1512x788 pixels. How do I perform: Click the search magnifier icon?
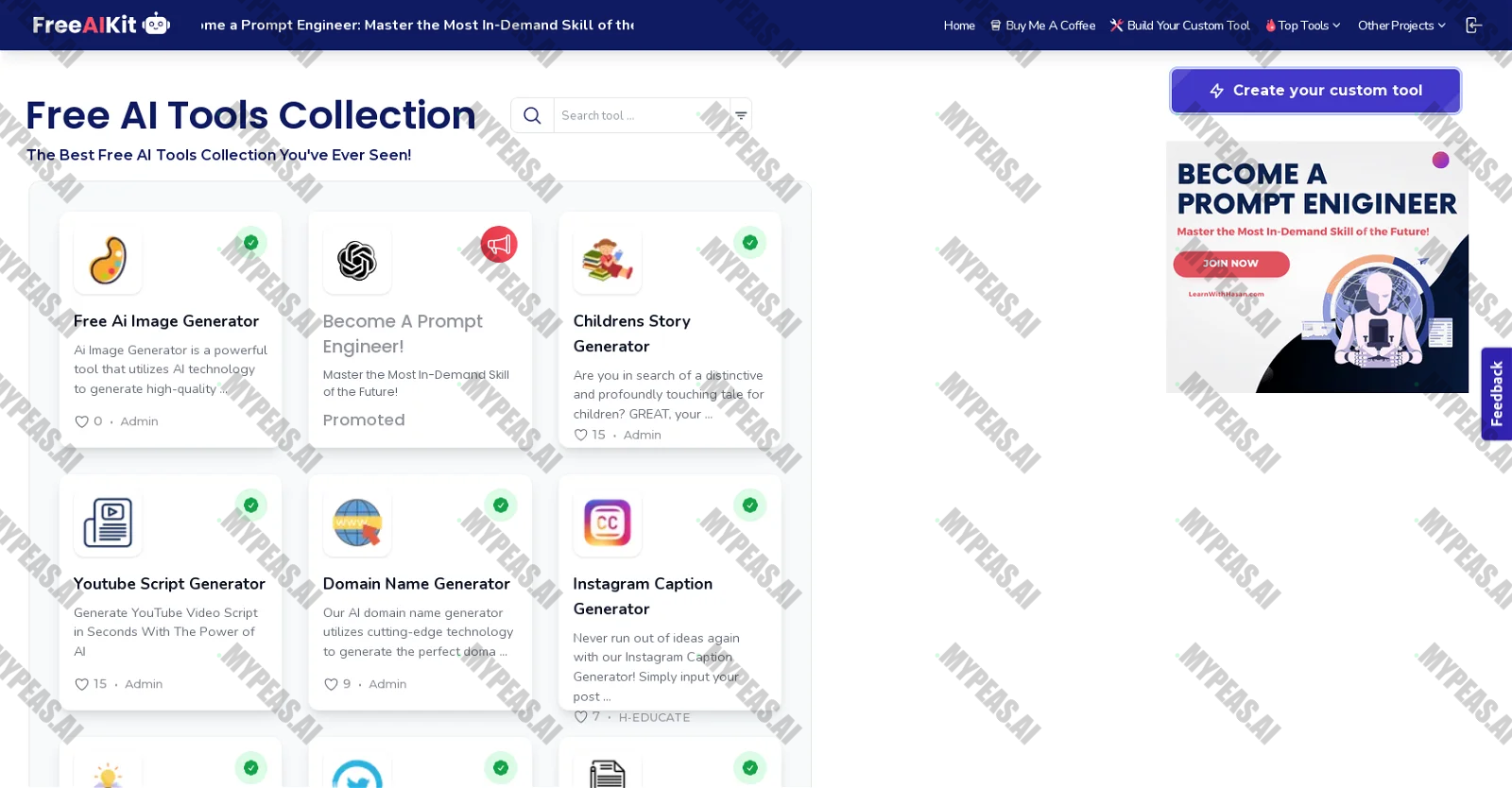click(x=532, y=115)
